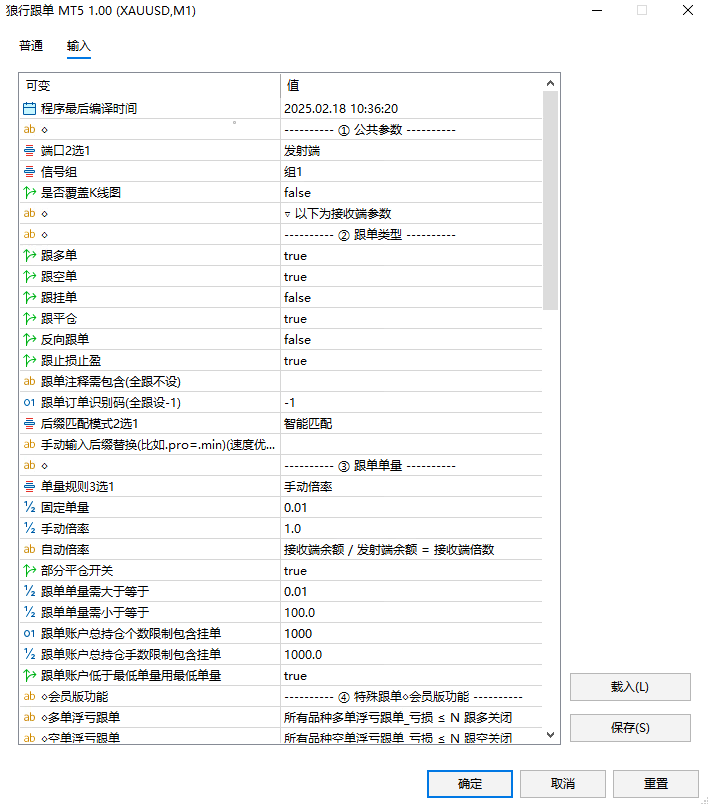Click the 01 icon beside 跟单账户总持仓个数限制

[x=30, y=634]
